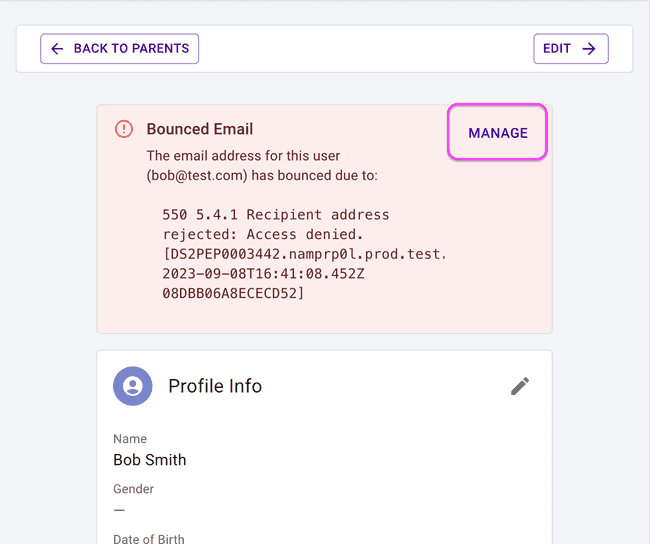Click the profile avatar icon
This screenshot has width=650, height=544.
point(132,386)
